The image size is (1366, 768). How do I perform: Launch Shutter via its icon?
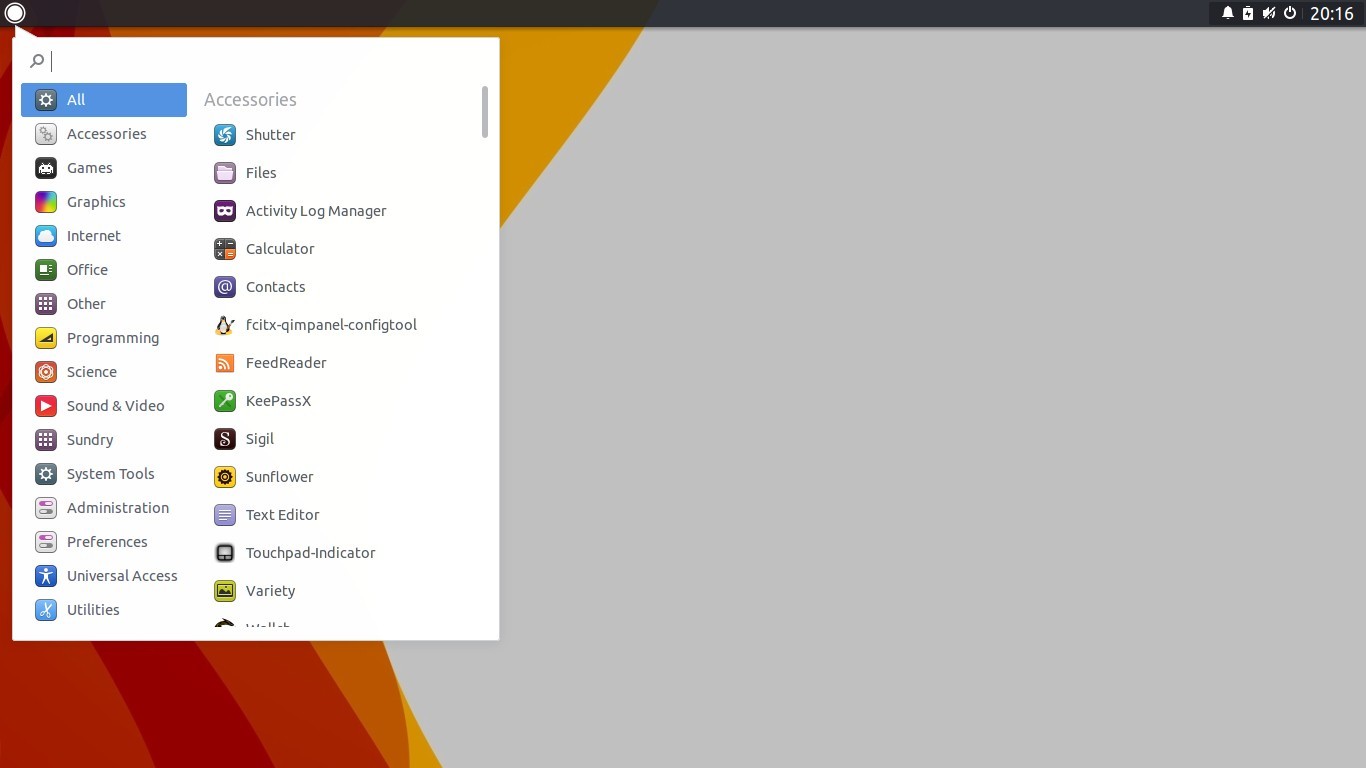(225, 135)
